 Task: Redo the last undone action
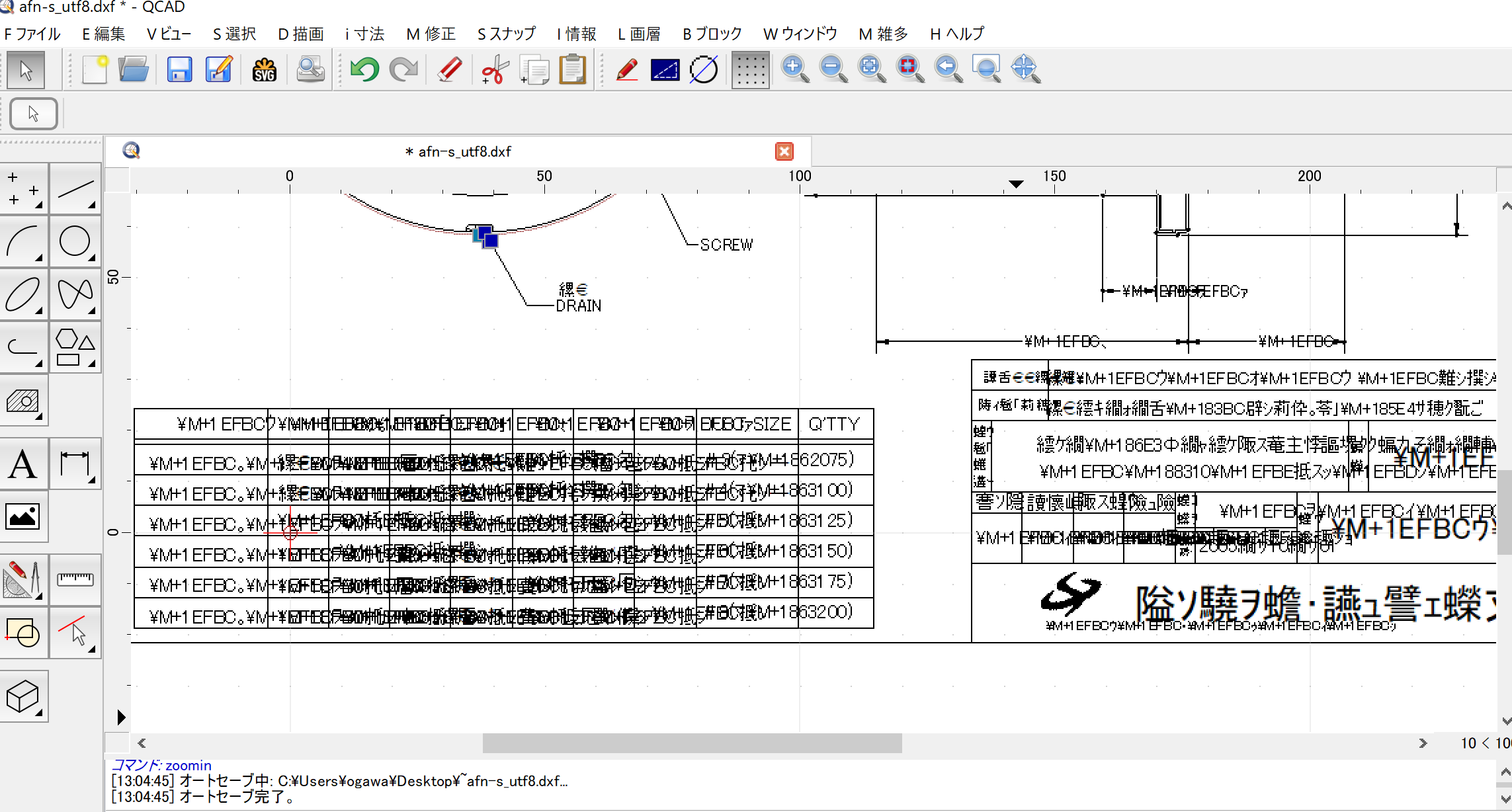click(x=403, y=69)
